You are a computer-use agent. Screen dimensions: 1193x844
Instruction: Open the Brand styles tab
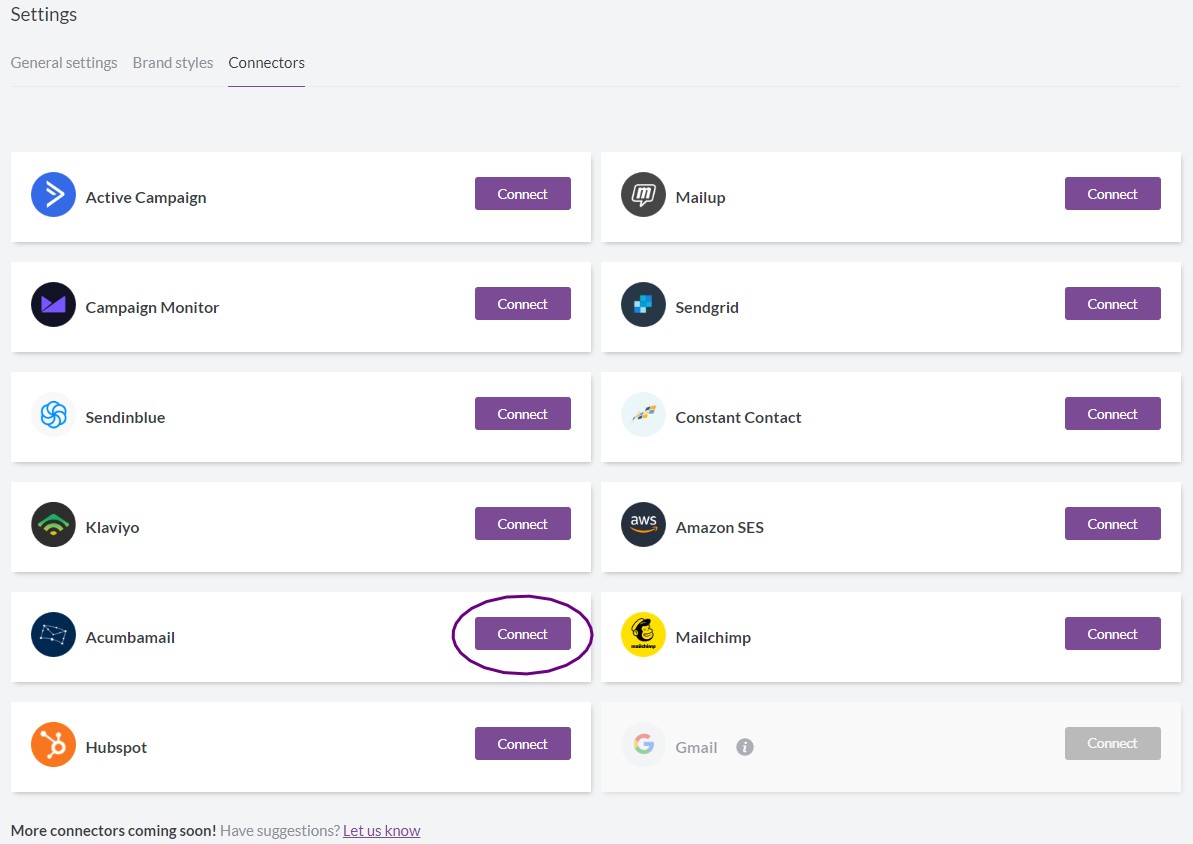click(173, 62)
